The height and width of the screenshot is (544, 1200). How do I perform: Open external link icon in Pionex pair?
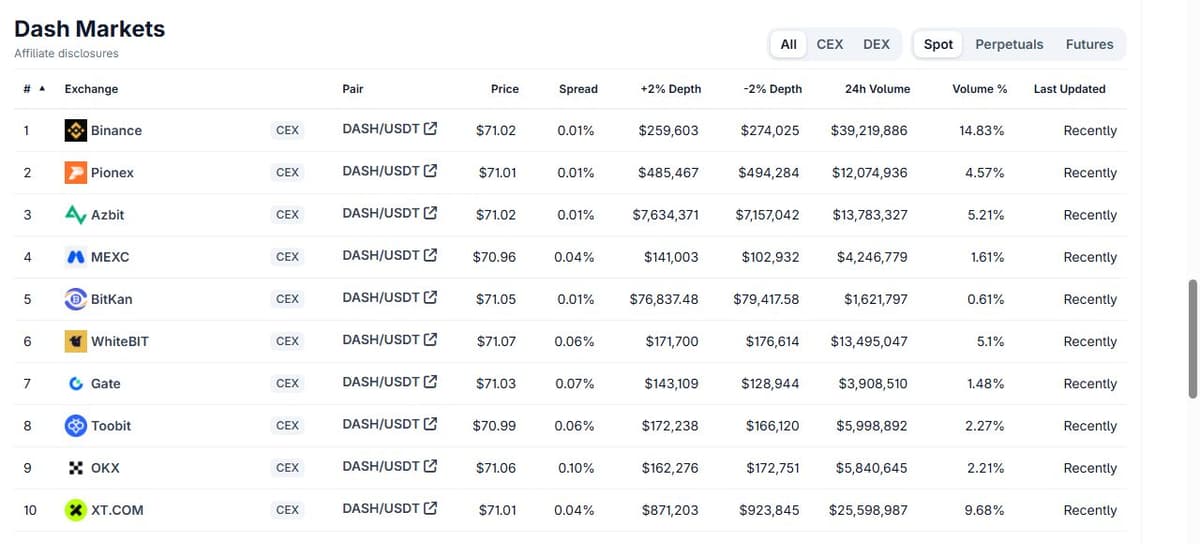pyautogui.click(x=431, y=171)
